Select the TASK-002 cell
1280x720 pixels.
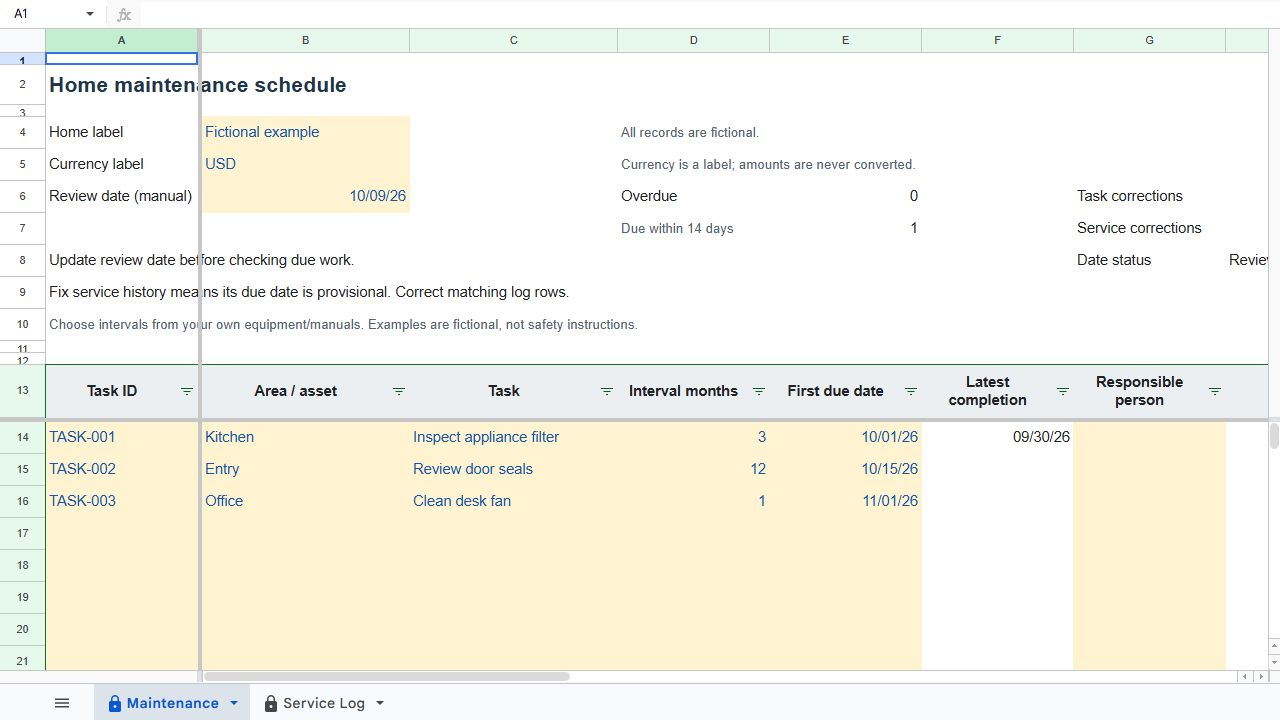click(x=122, y=469)
